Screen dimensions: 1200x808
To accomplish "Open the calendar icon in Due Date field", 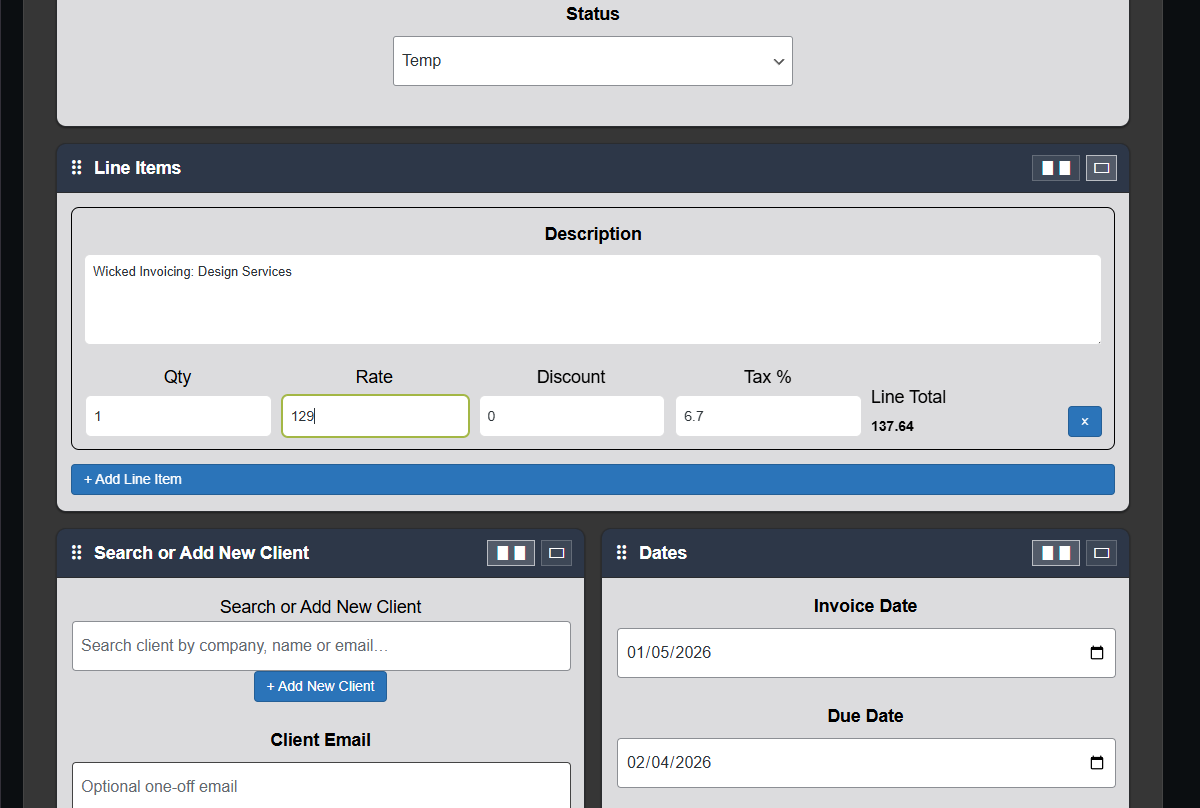I will (1097, 762).
